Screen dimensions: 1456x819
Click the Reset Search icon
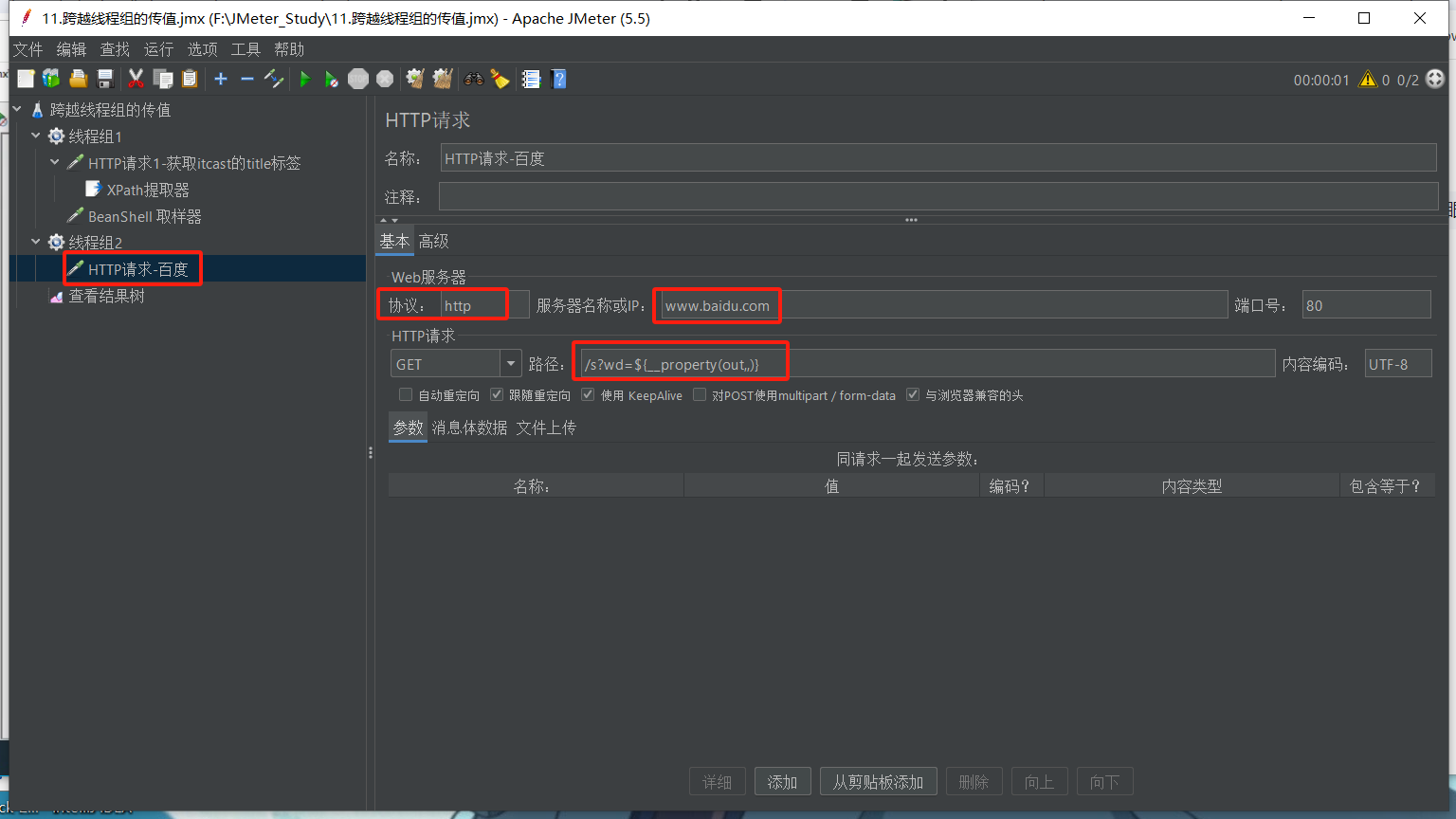[x=500, y=79]
